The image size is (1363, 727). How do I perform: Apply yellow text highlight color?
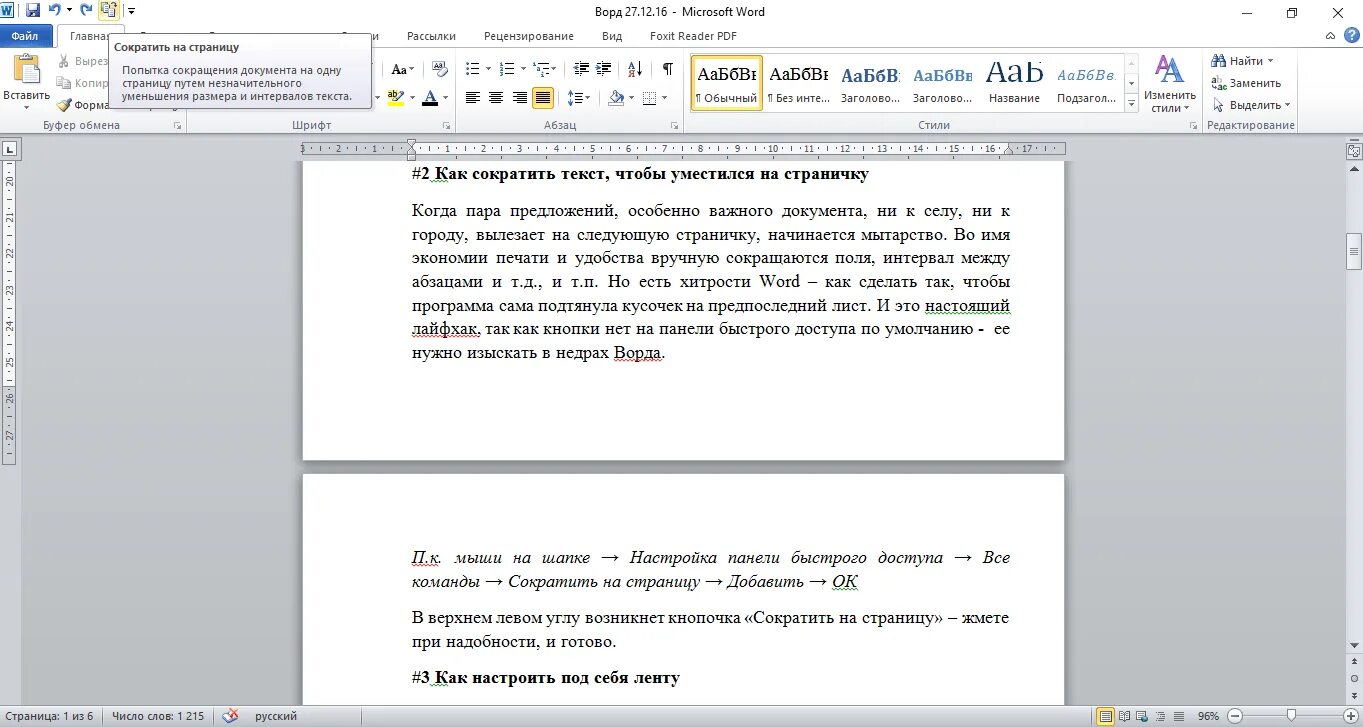(395, 97)
